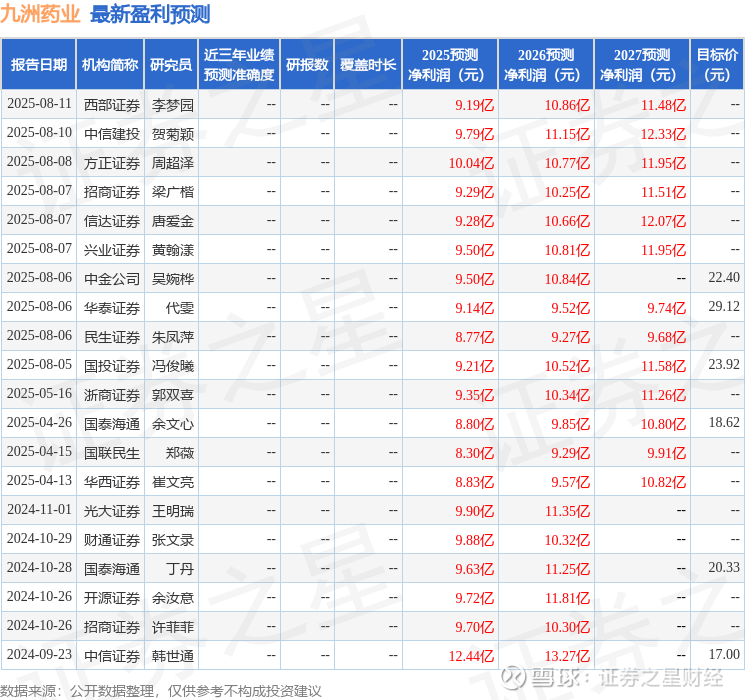Image resolution: width=745 pixels, height=700 pixels.
Task: Click institution cell 中信证券
Action: click(x=112, y=656)
